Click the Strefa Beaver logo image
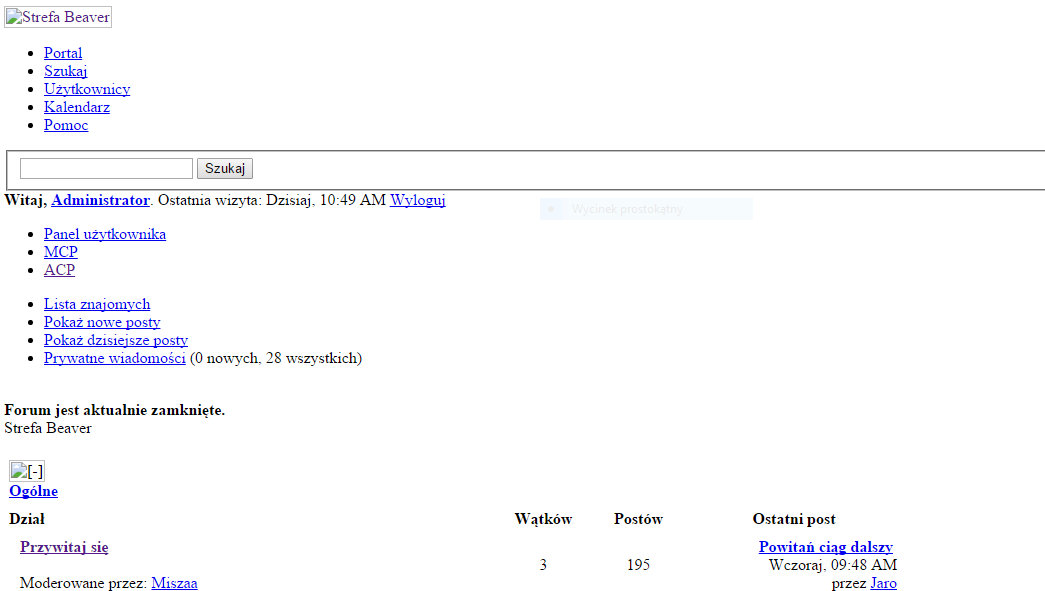Image resolution: width=1045 pixels, height=591 pixels. pyautogui.click(x=58, y=17)
